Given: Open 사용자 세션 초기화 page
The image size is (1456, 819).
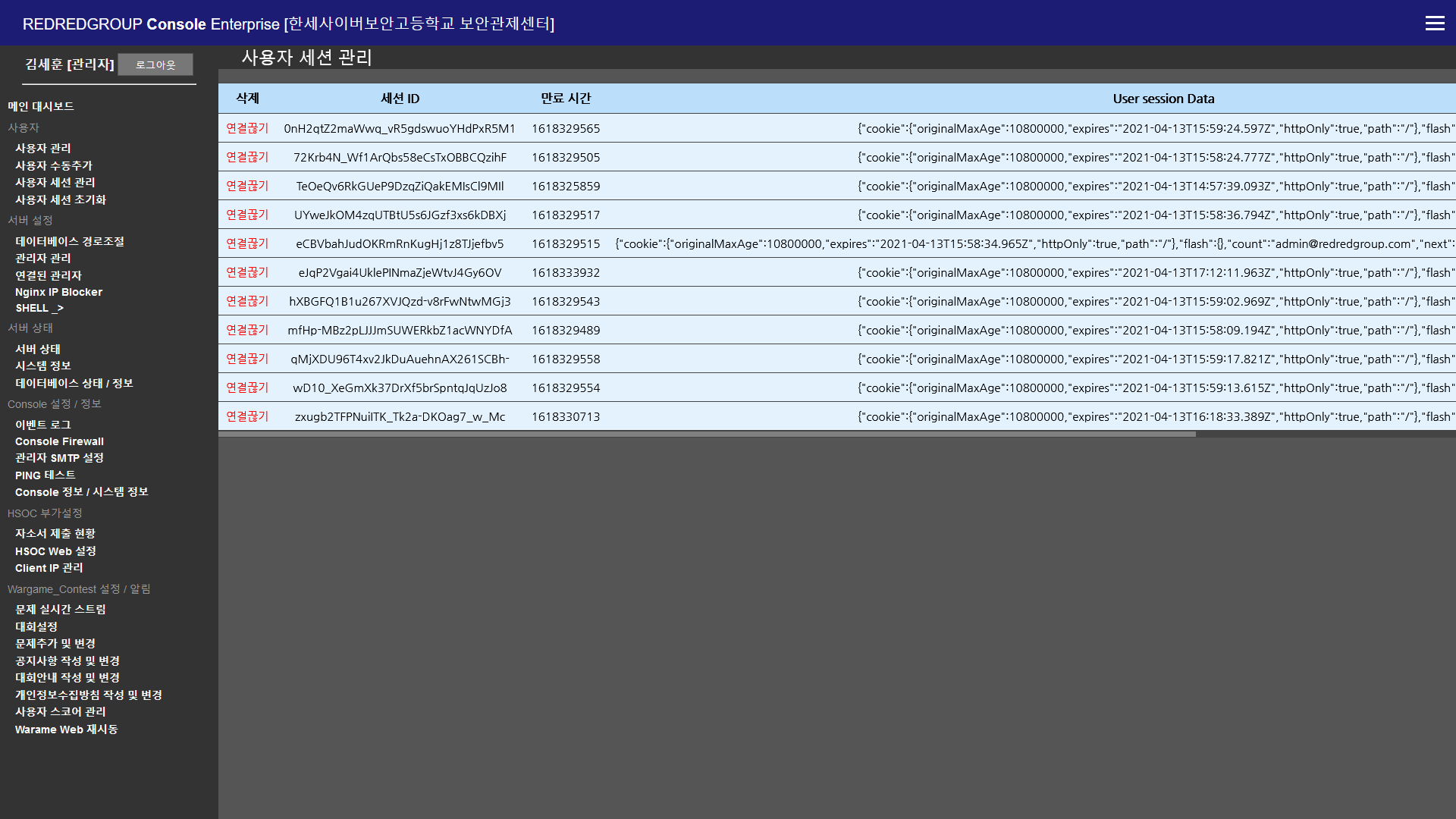Looking at the screenshot, I should click(x=61, y=200).
